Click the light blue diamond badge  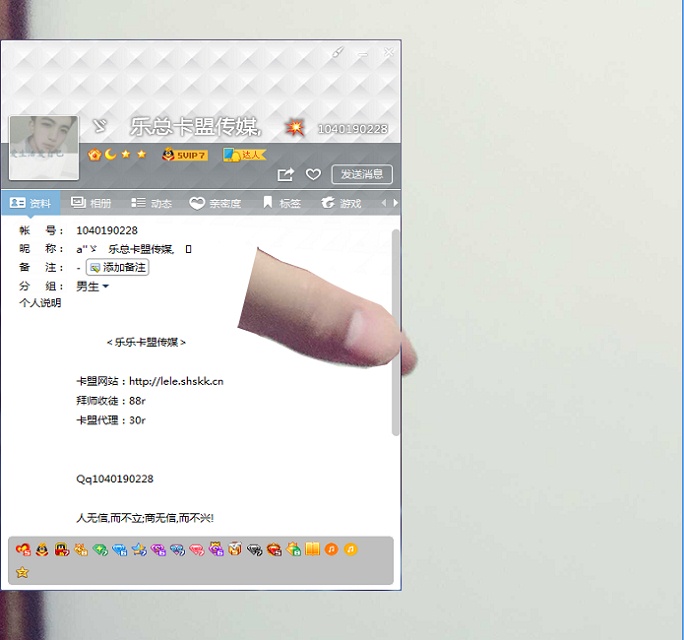pyautogui.click(x=119, y=549)
